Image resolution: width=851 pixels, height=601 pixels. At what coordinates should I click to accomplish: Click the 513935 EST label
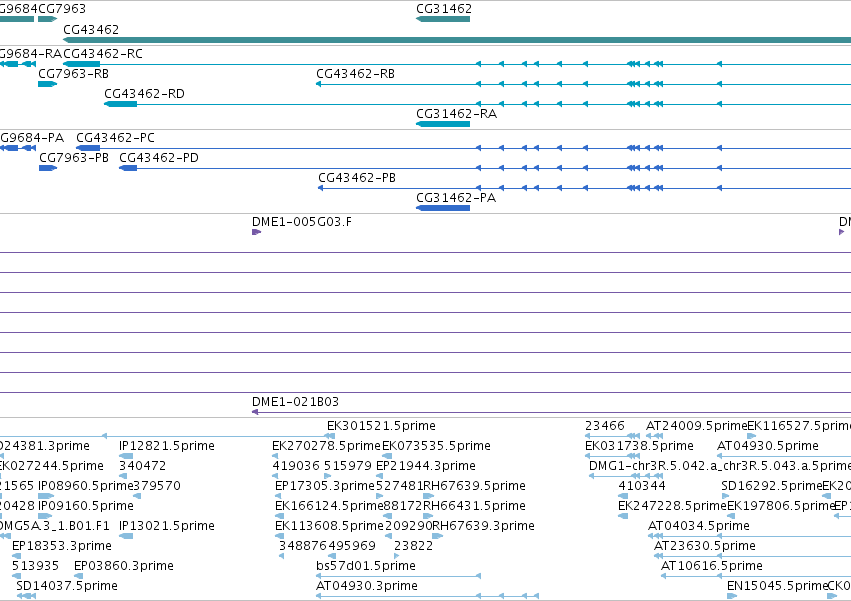(35, 566)
